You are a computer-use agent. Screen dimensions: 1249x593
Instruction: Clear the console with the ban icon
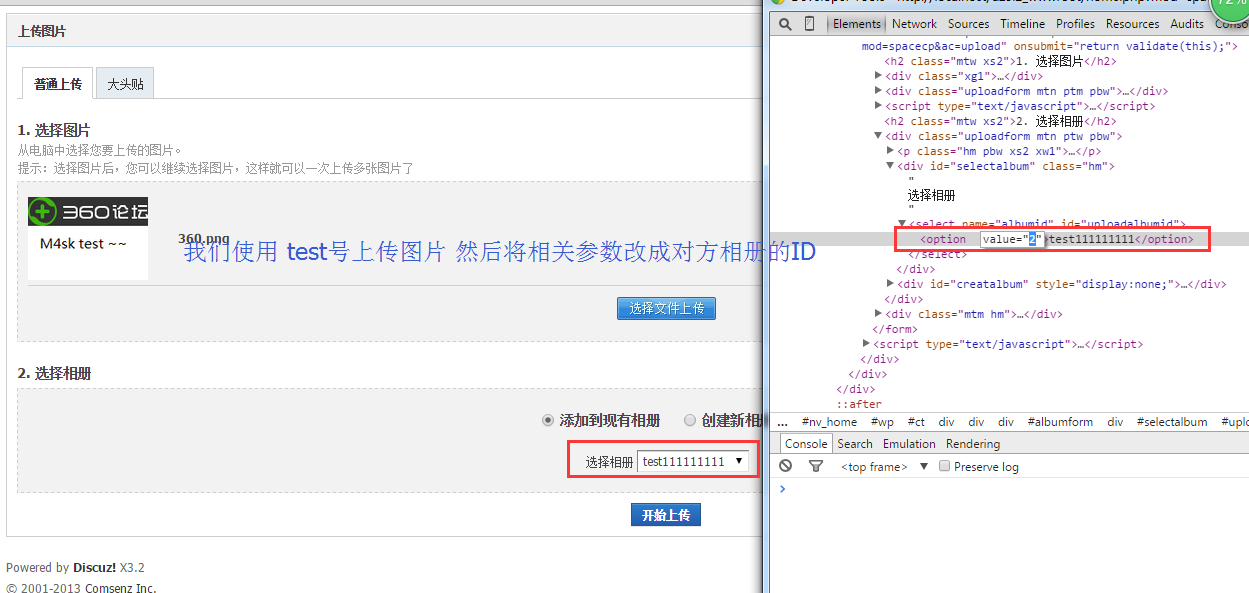[786, 466]
